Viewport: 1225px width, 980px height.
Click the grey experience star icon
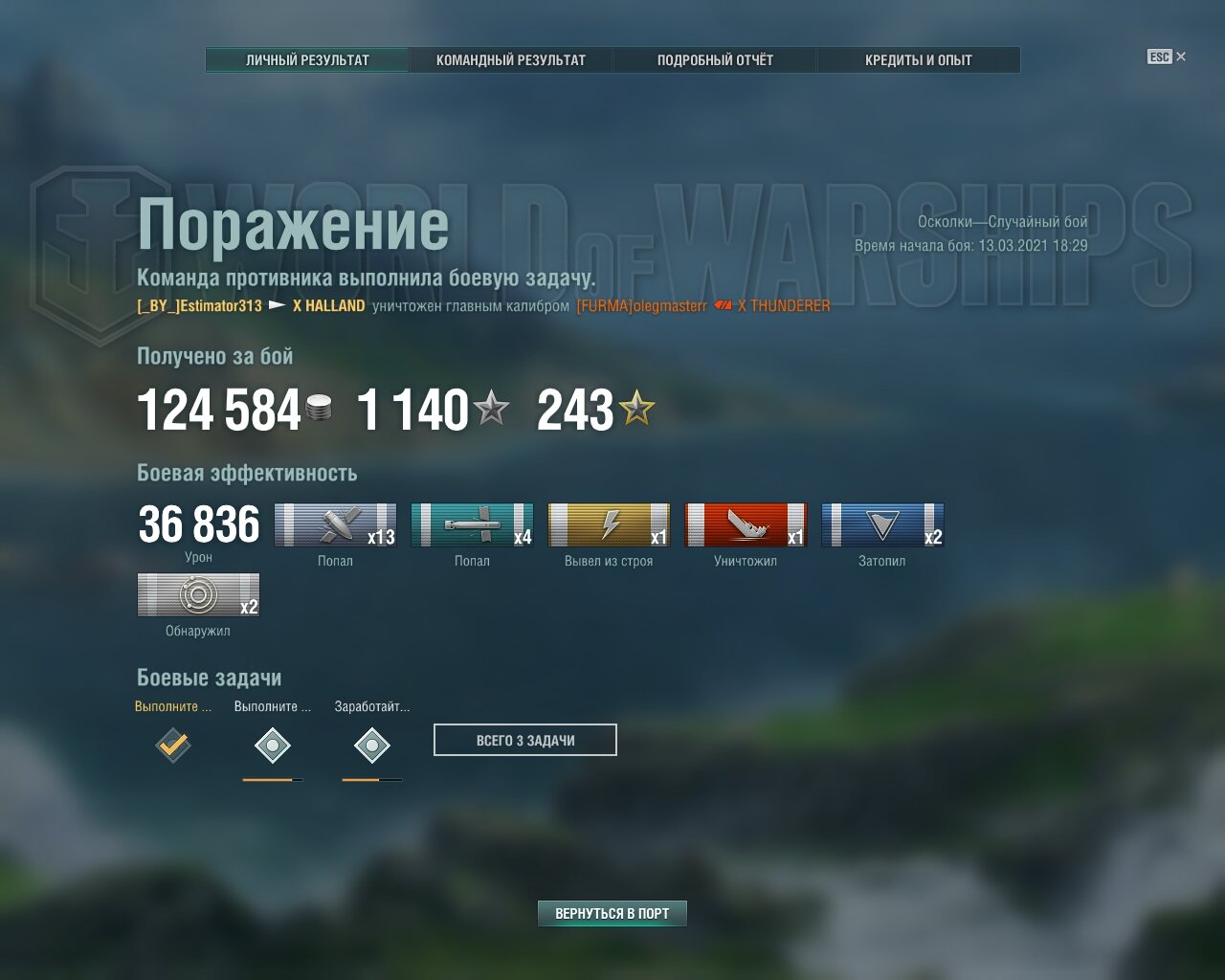click(491, 409)
